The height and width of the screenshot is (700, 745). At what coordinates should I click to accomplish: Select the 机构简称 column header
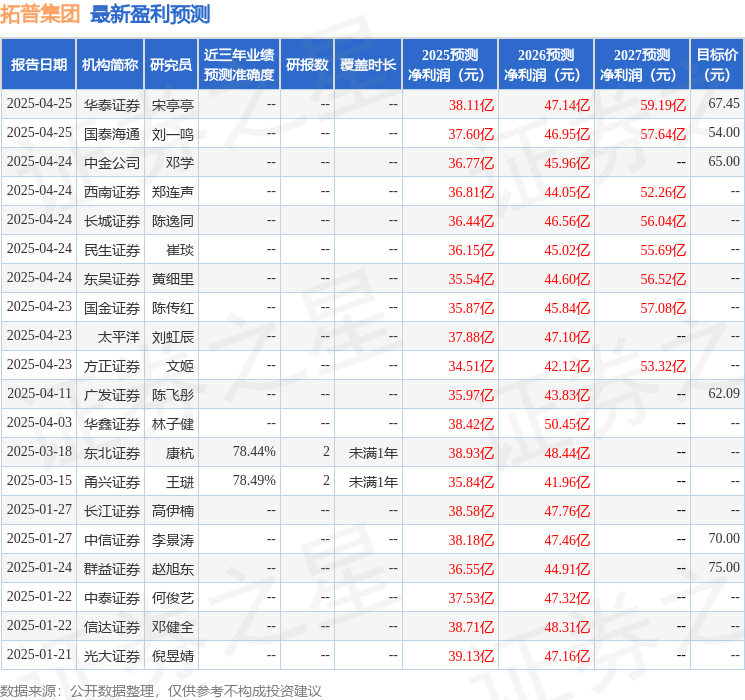click(x=110, y=65)
